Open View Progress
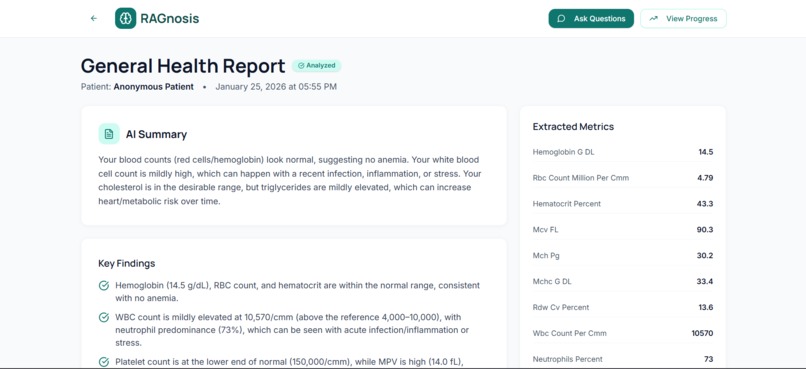The width and height of the screenshot is (806, 369). [683, 19]
